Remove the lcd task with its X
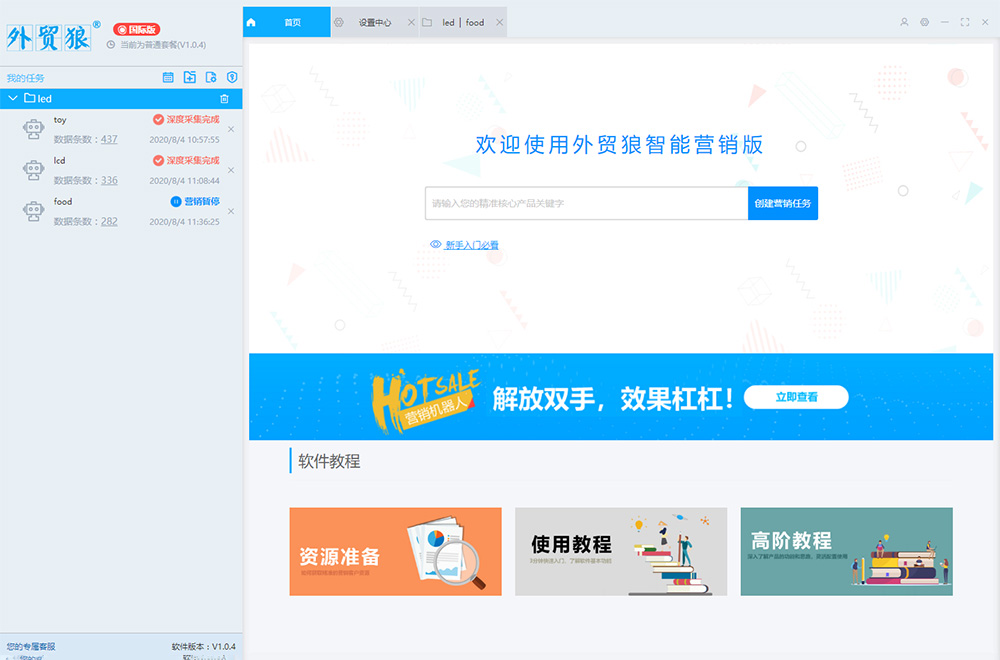 coord(231,170)
